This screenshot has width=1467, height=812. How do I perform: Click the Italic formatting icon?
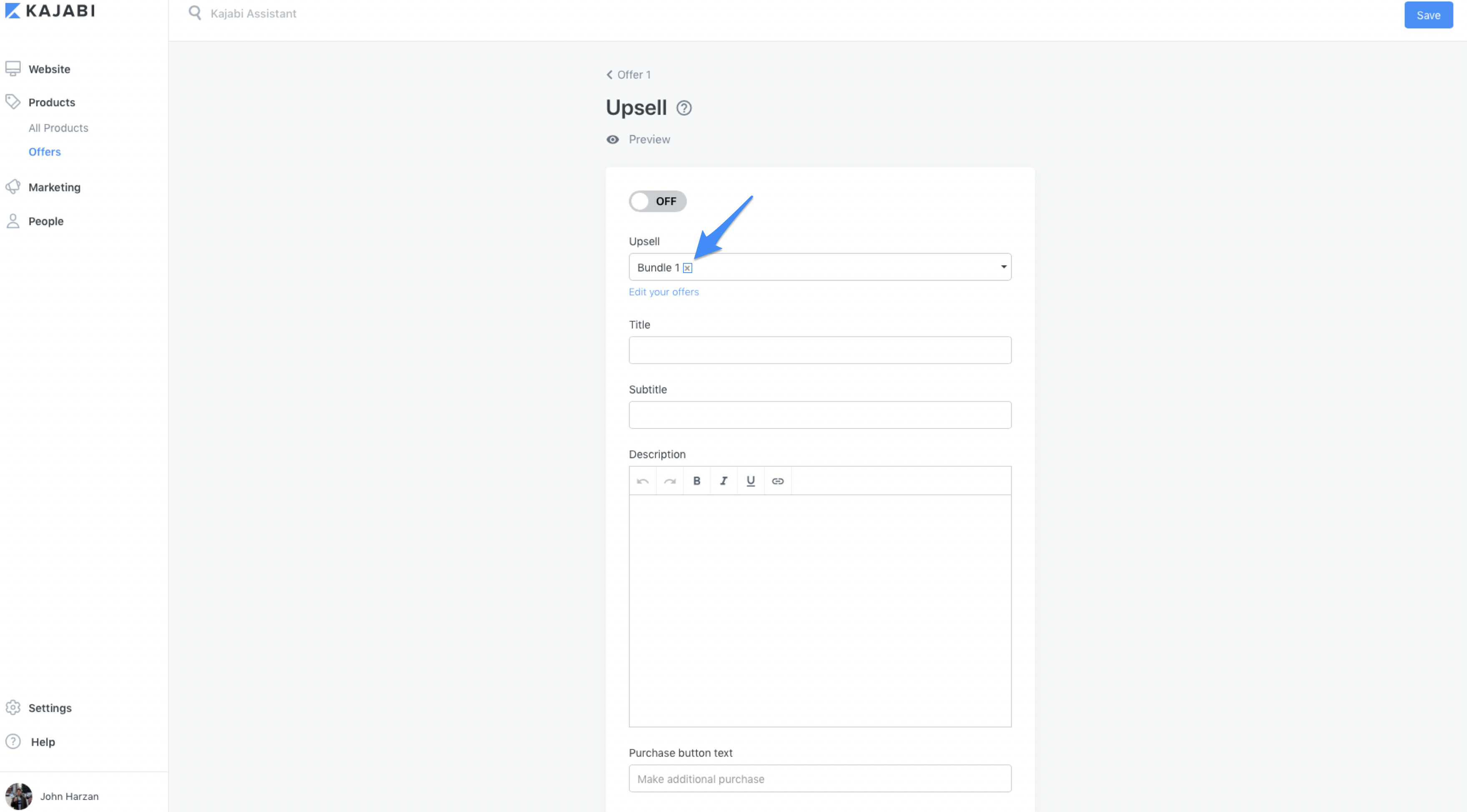pos(723,481)
